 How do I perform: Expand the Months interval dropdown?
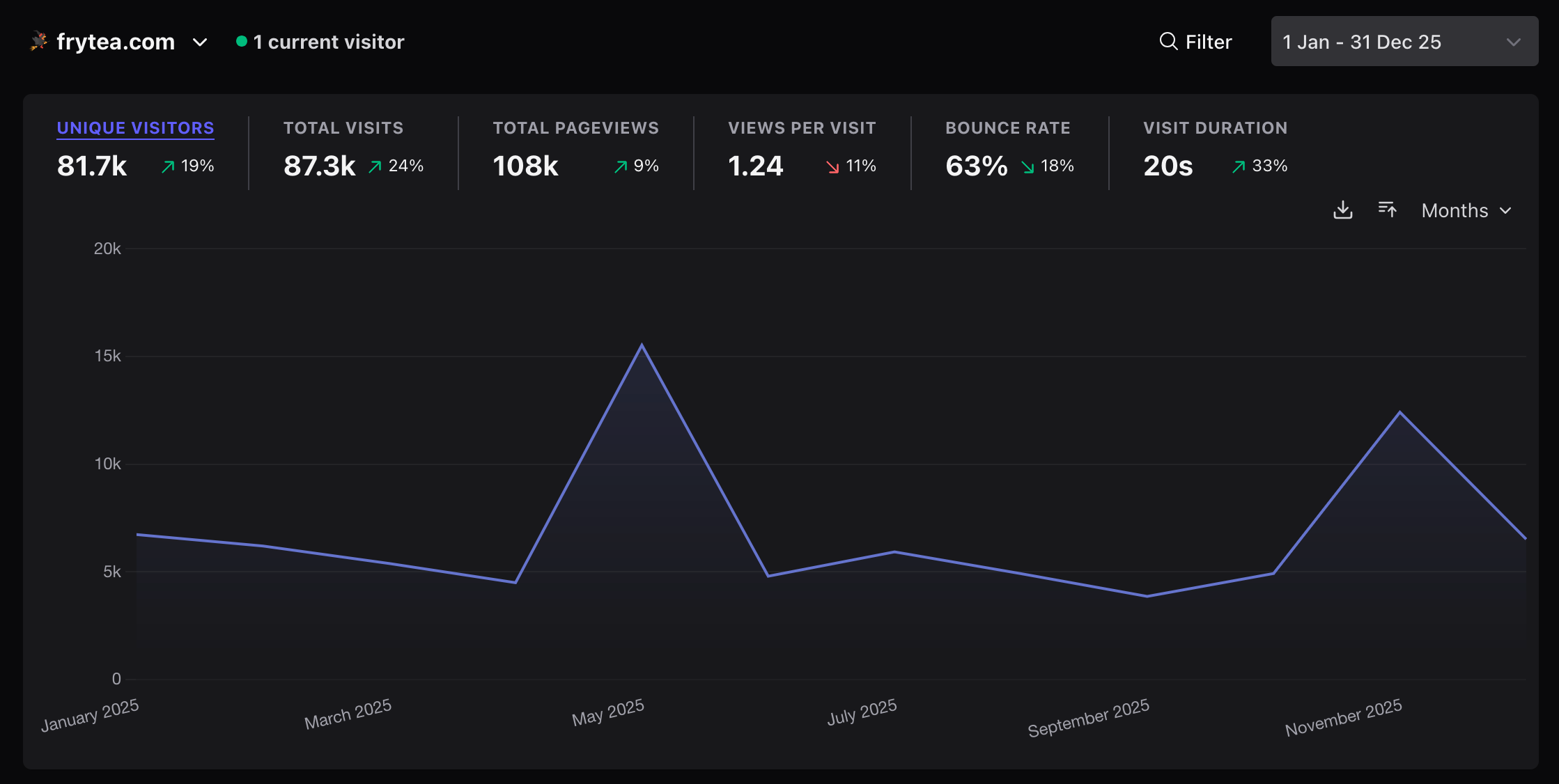(x=1466, y=210)
